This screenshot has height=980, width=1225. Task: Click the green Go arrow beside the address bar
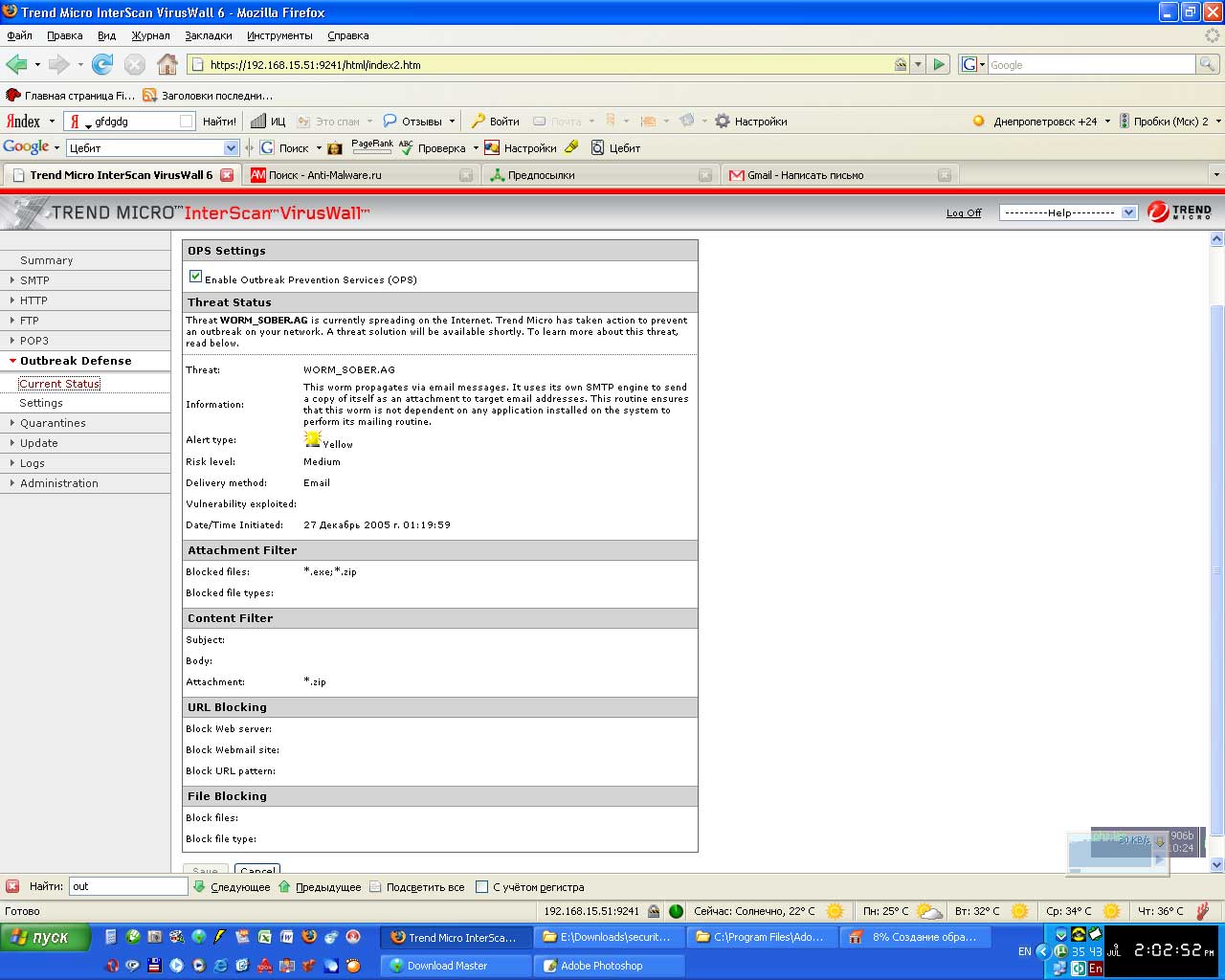939,64
